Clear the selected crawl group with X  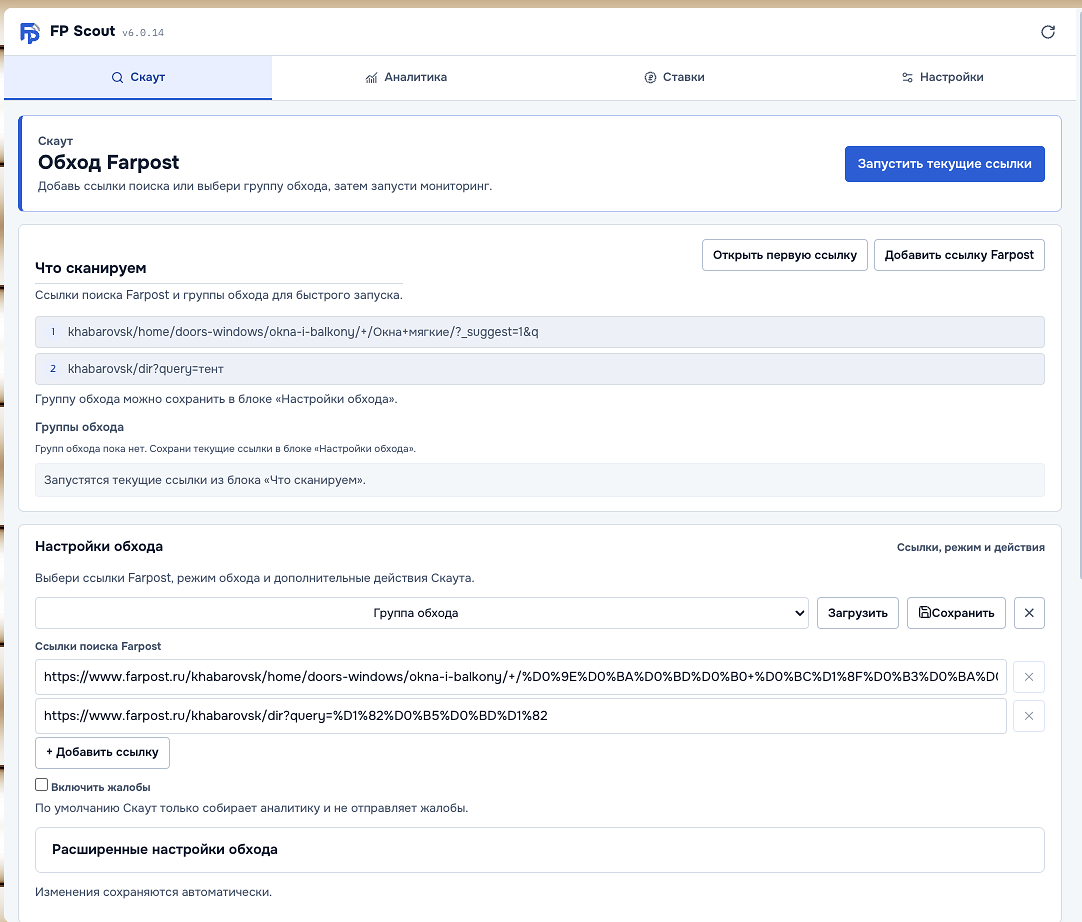tap(1029, 613)
